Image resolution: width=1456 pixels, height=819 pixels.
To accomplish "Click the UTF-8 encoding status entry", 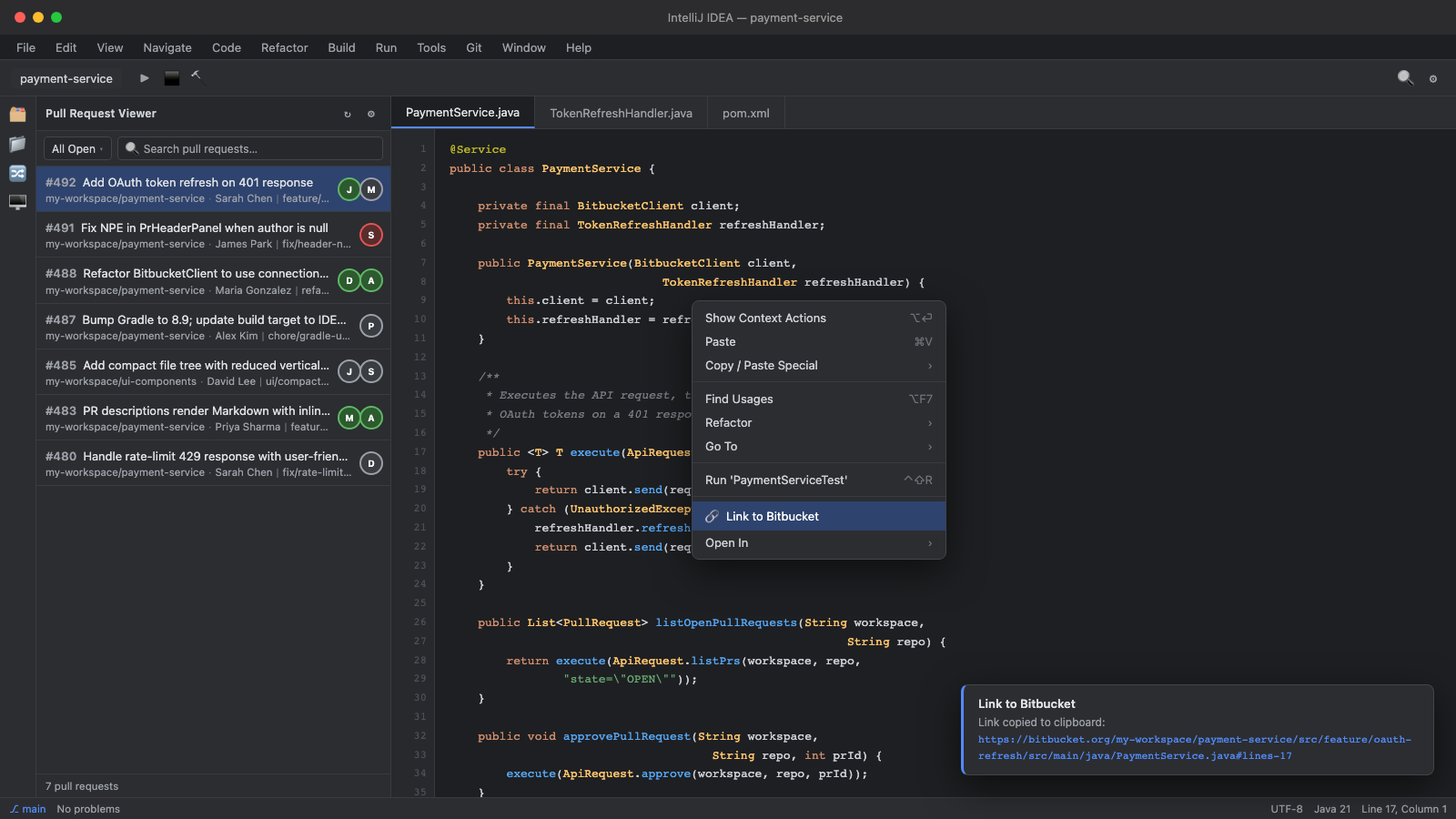I will click(1287, 809).
